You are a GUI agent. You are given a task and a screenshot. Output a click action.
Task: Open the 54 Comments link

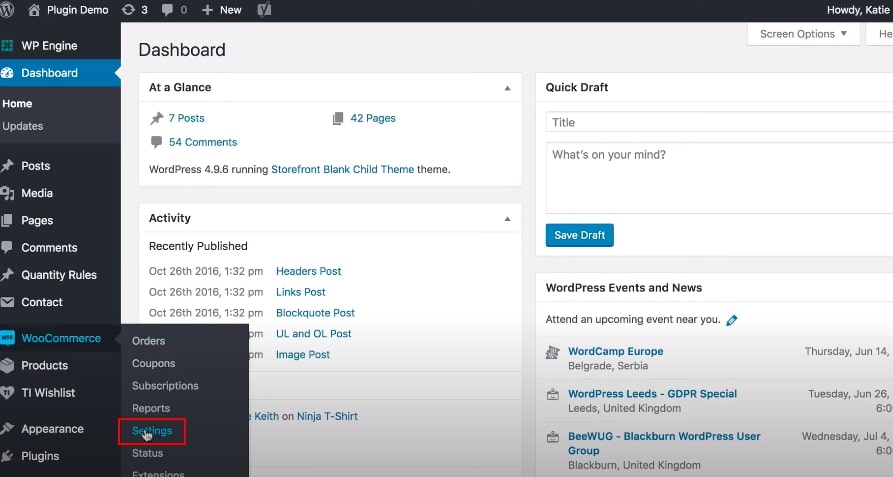coord(203,142)
